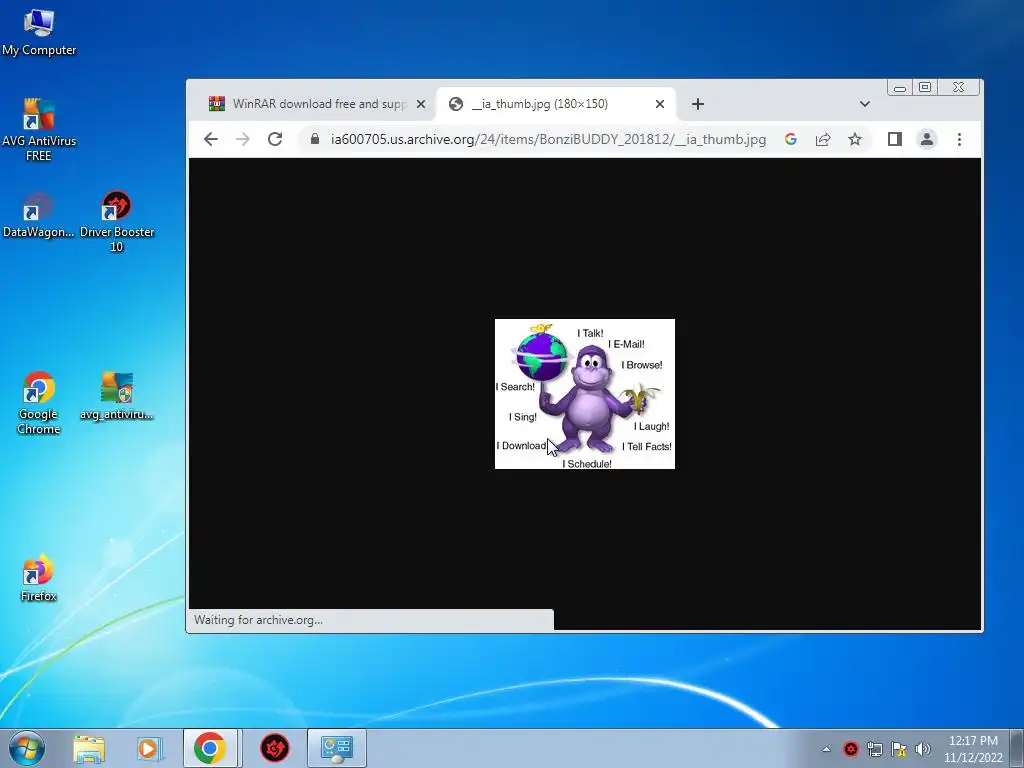Open My Computer desktop icon
This screenshot has height=768, width=1024.
coord(39,33)
